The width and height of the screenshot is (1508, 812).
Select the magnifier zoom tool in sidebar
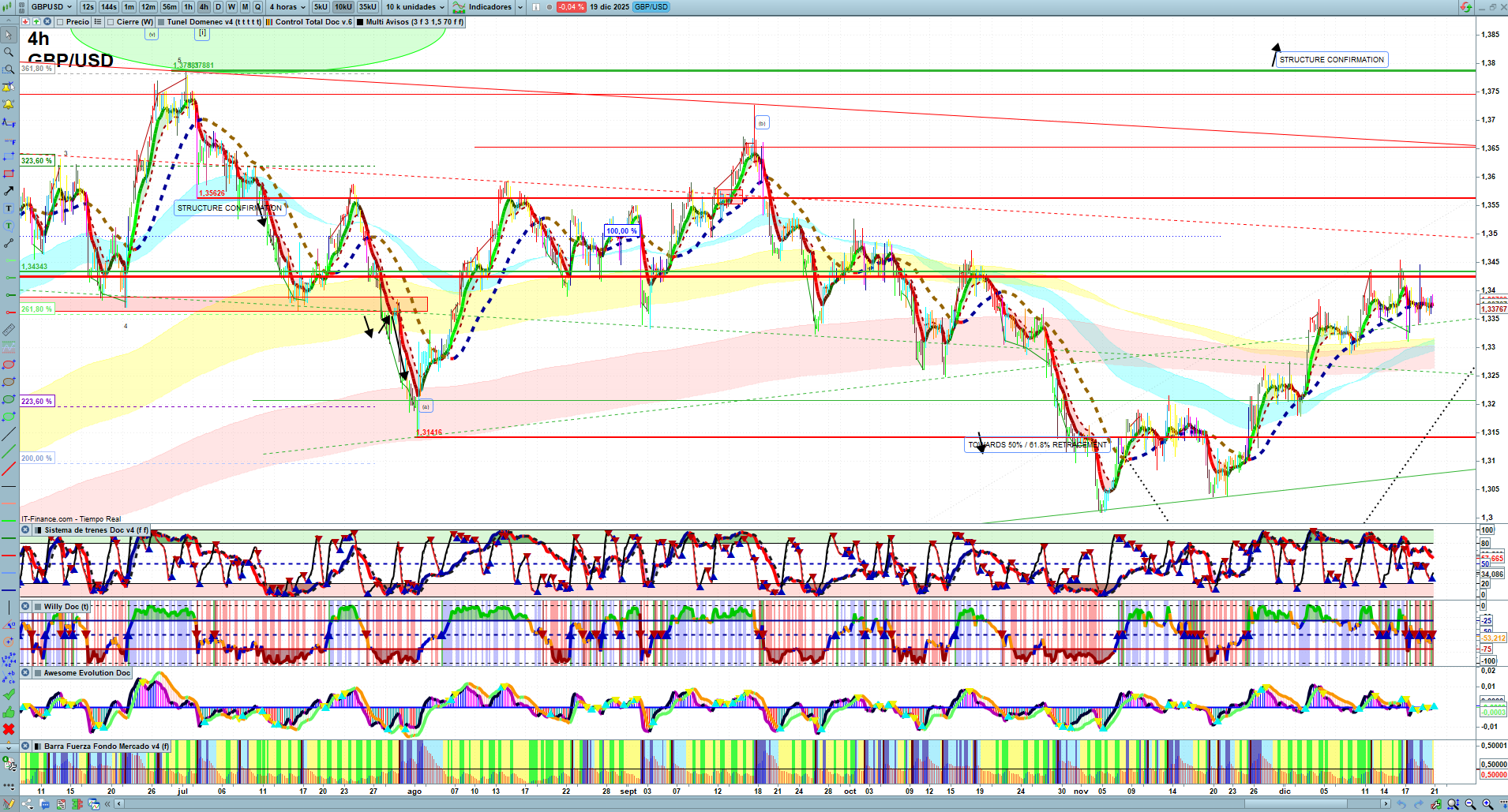coord(9,52)
